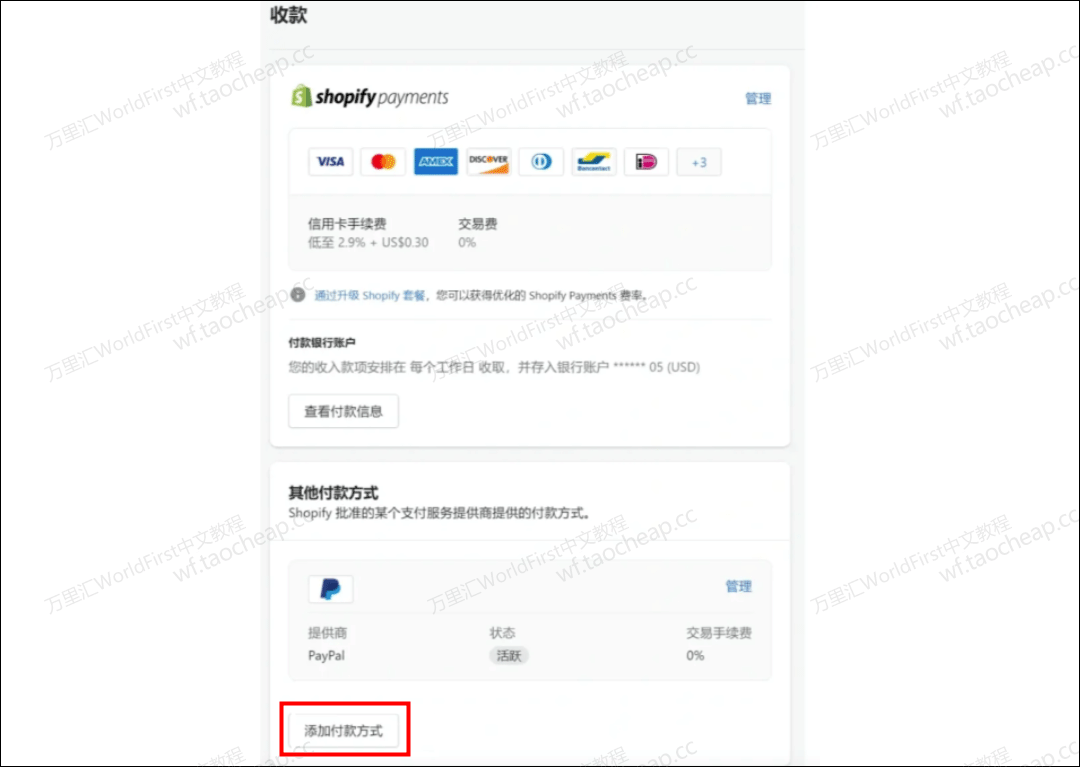
Task: Click the 添加付款方式 button
Action: 343,730
